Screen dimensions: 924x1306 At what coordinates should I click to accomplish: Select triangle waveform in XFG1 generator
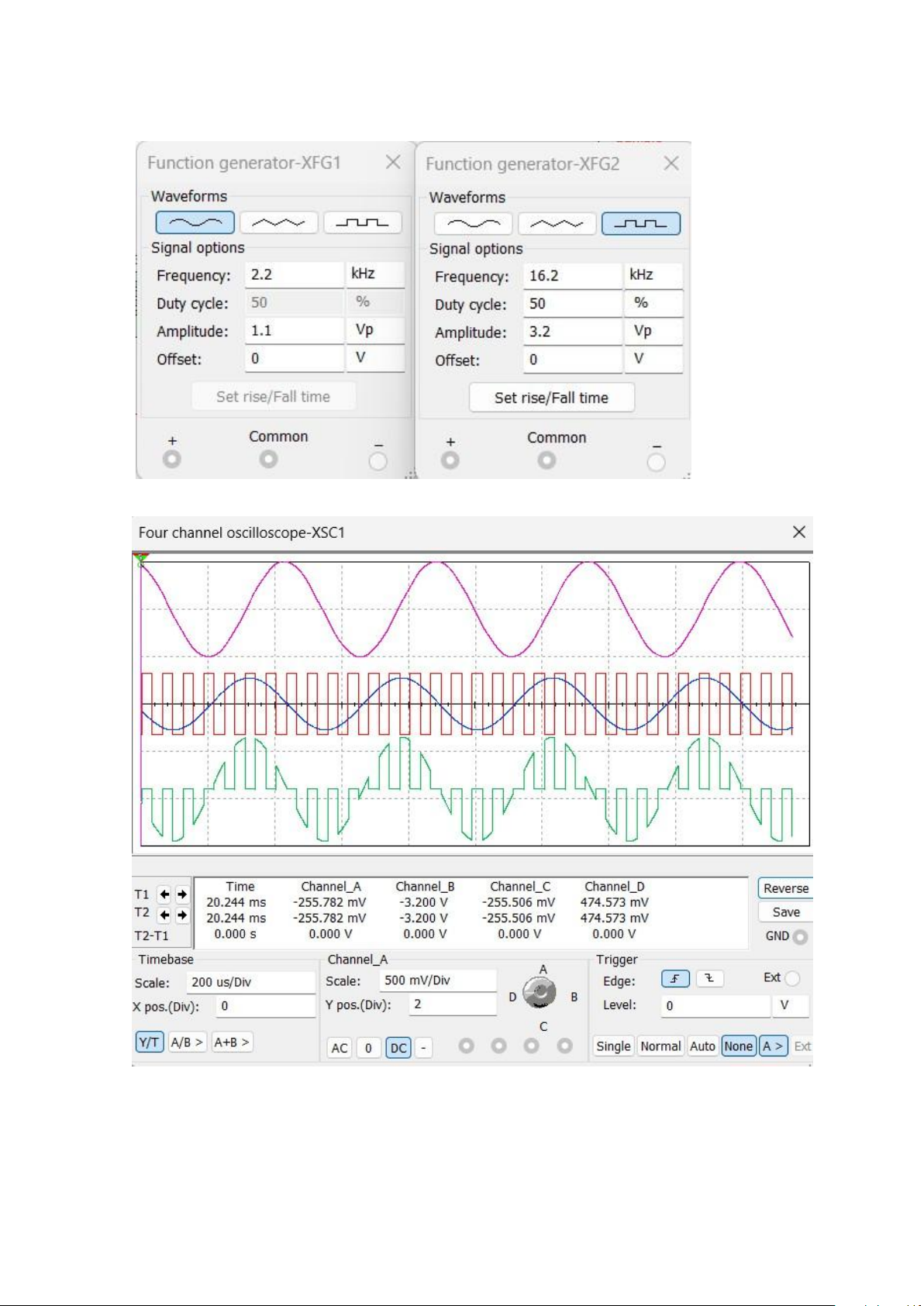279,222
